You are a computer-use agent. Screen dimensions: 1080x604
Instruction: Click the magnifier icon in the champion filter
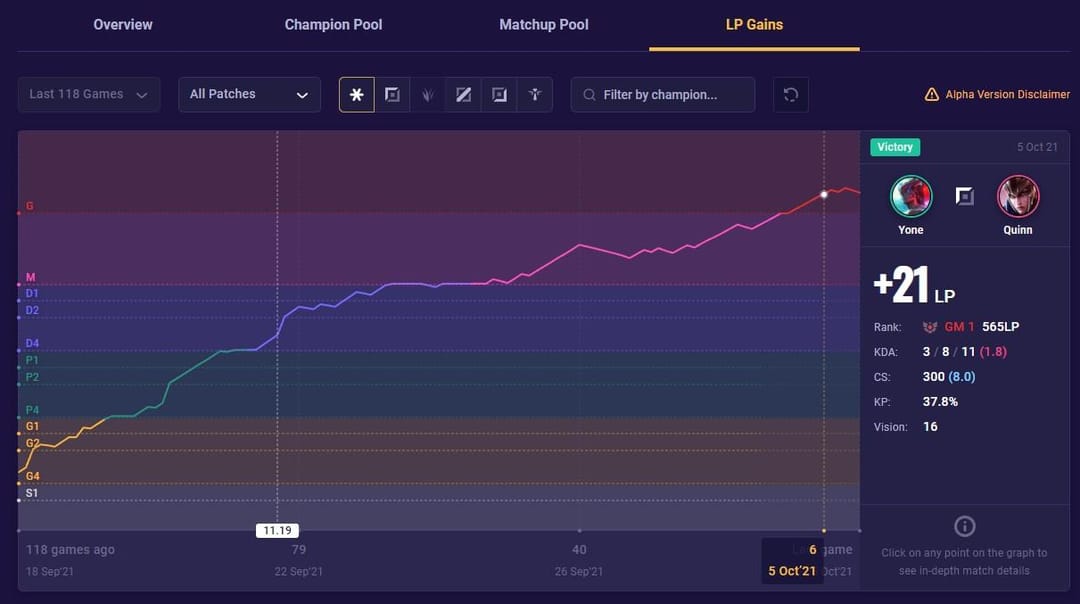point(588,94)
